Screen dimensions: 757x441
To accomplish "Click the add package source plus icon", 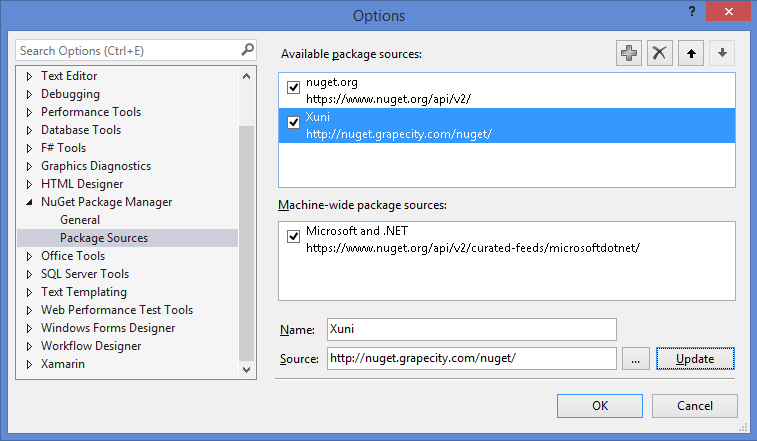I will tap(628, 54).
